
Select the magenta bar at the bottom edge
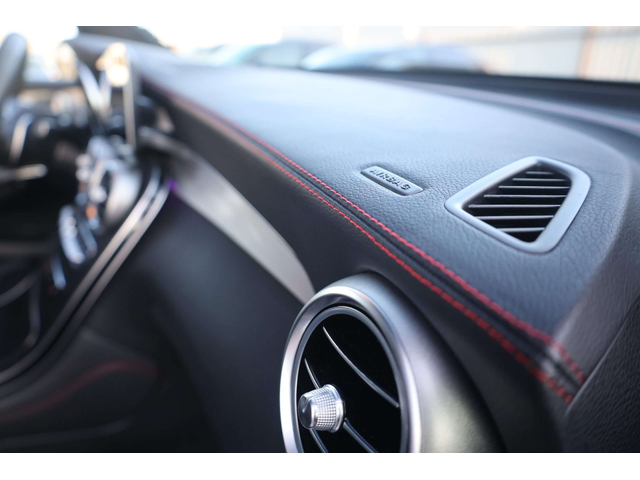point(482,456)
